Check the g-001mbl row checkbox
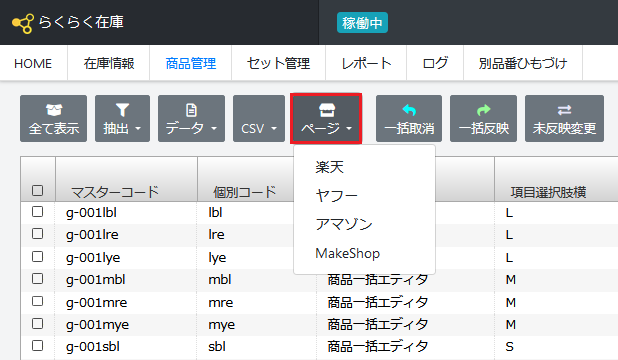 (37, 279)
